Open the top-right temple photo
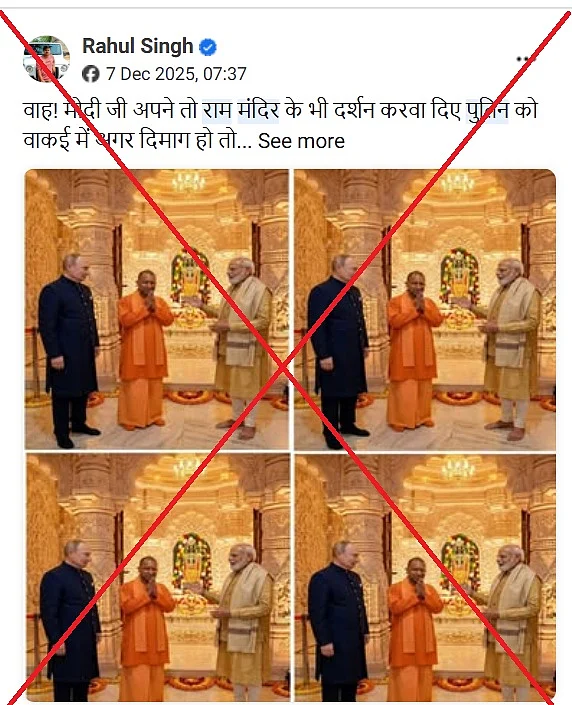The image size is (572, 705). click(425, 310)
